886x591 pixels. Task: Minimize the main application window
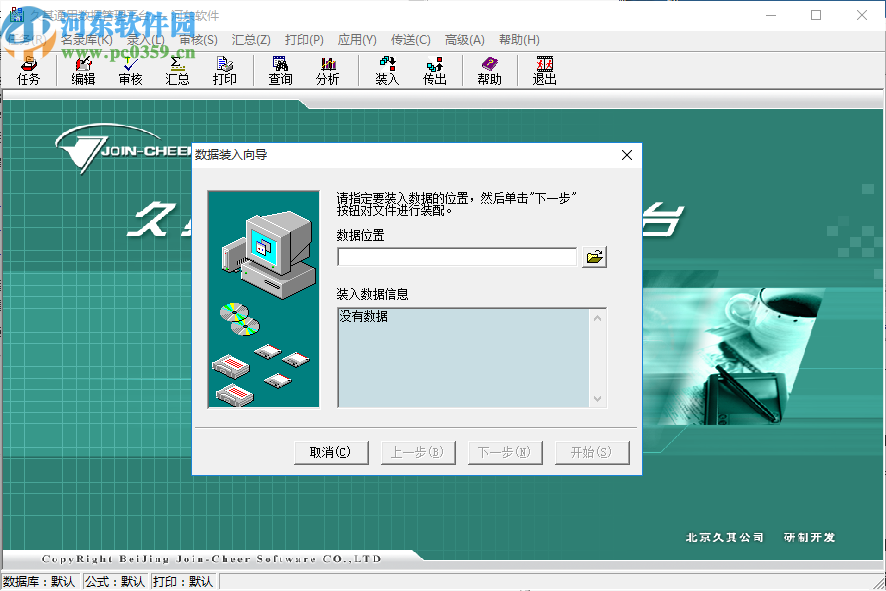coord(771,15)
